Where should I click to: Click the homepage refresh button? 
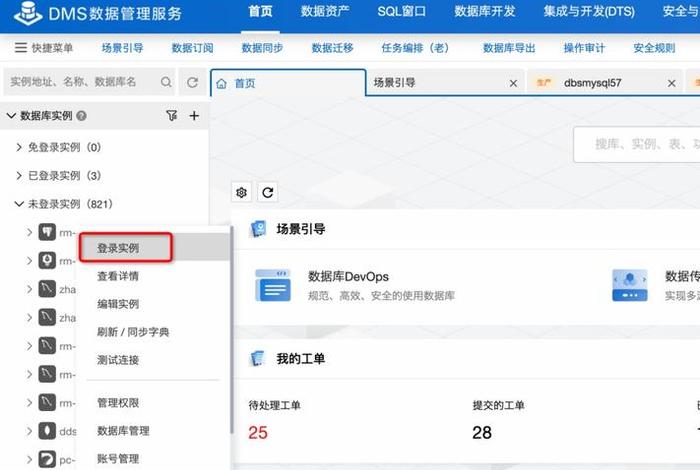click(267, 192)
